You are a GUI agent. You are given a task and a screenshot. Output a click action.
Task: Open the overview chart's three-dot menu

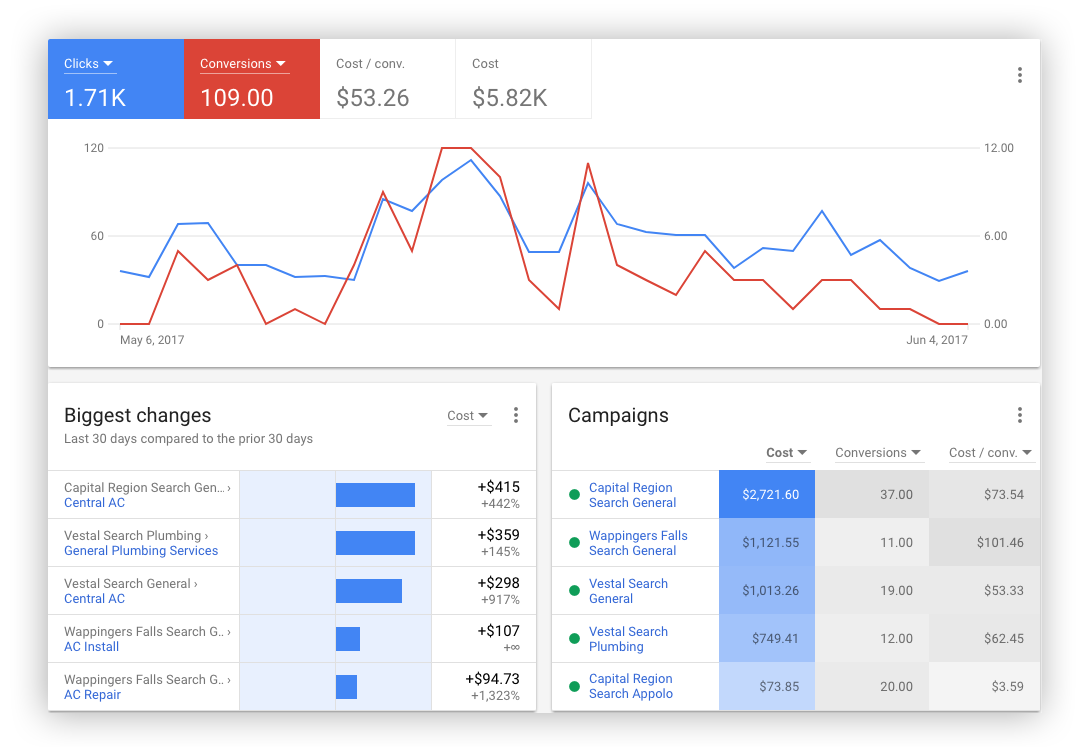1019,75
